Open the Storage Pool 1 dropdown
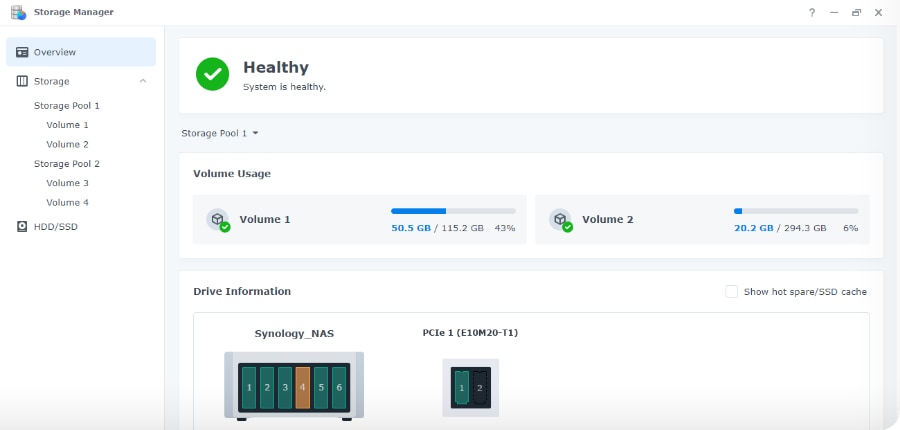The height and width of the screenshot is (430, 900). tap(220, 133)
